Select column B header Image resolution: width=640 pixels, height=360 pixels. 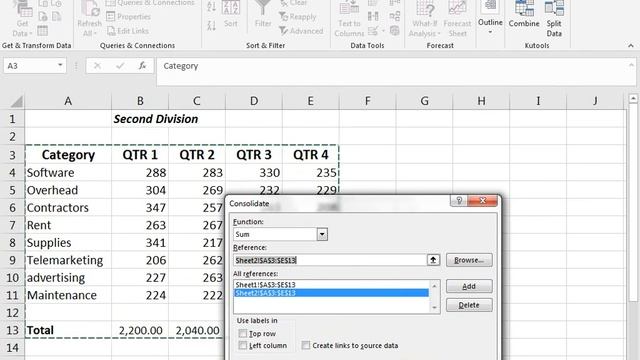[140, 101]
